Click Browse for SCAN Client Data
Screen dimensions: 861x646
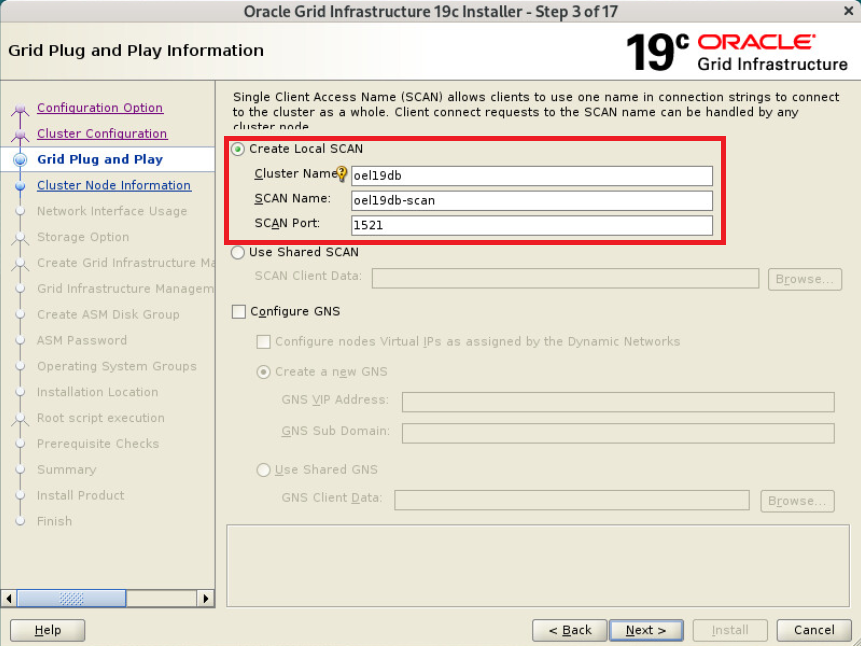(x=805, y=279)
